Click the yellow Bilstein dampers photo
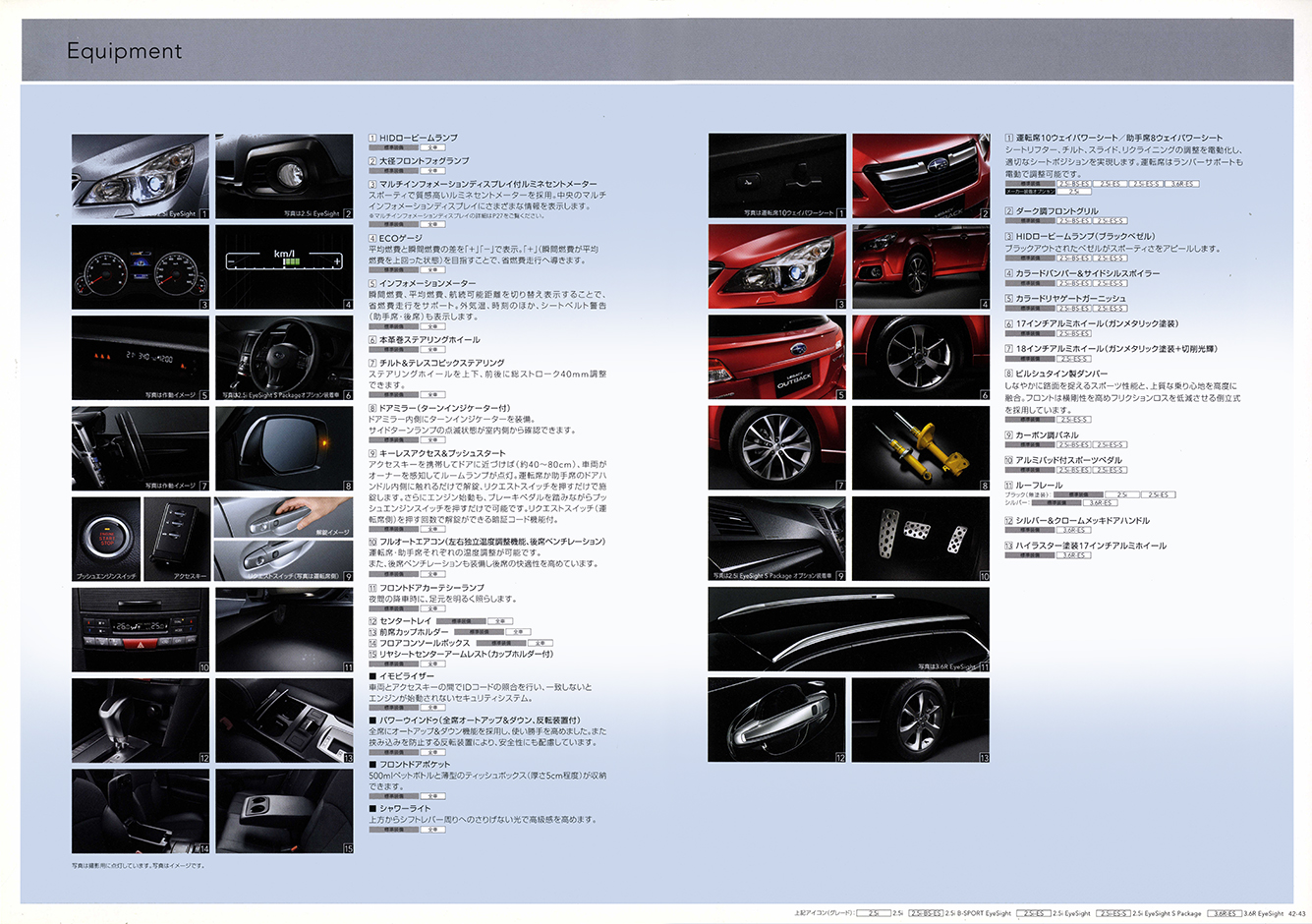 [x=921, y=448]
